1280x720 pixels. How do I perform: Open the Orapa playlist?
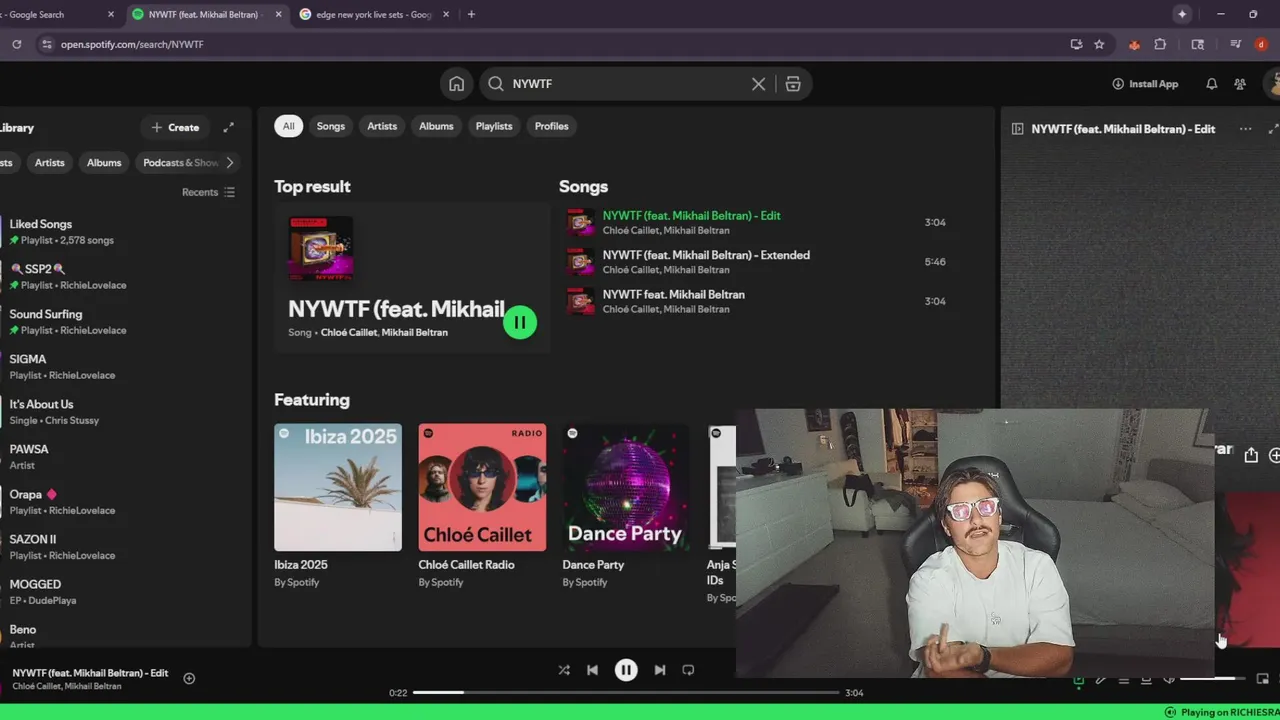coord(122,502)
